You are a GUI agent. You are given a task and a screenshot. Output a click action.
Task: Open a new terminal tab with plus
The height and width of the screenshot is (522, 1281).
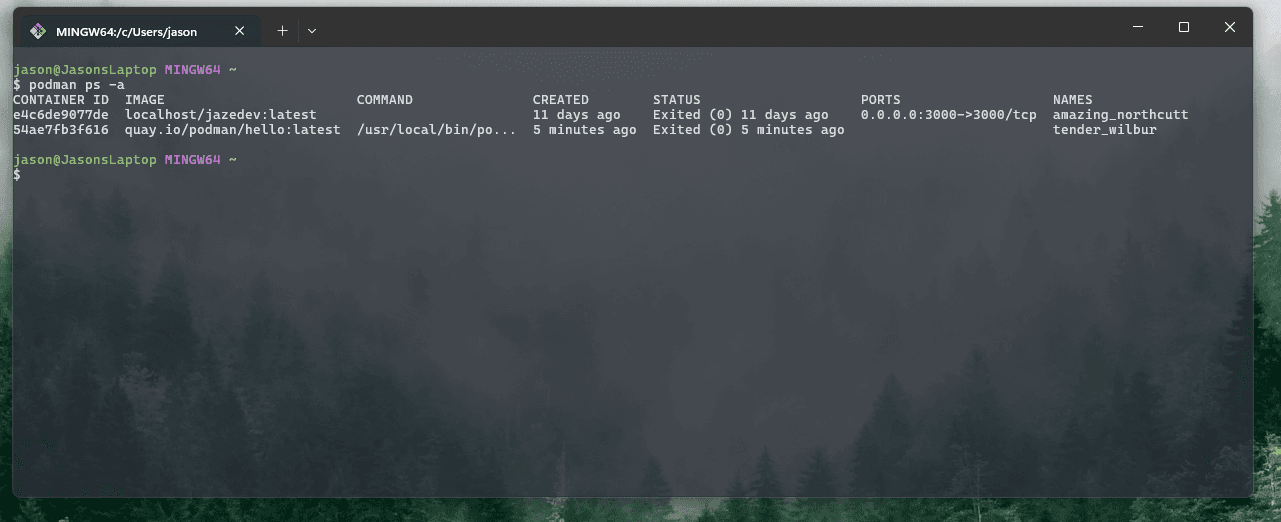[x=282, y=31]
